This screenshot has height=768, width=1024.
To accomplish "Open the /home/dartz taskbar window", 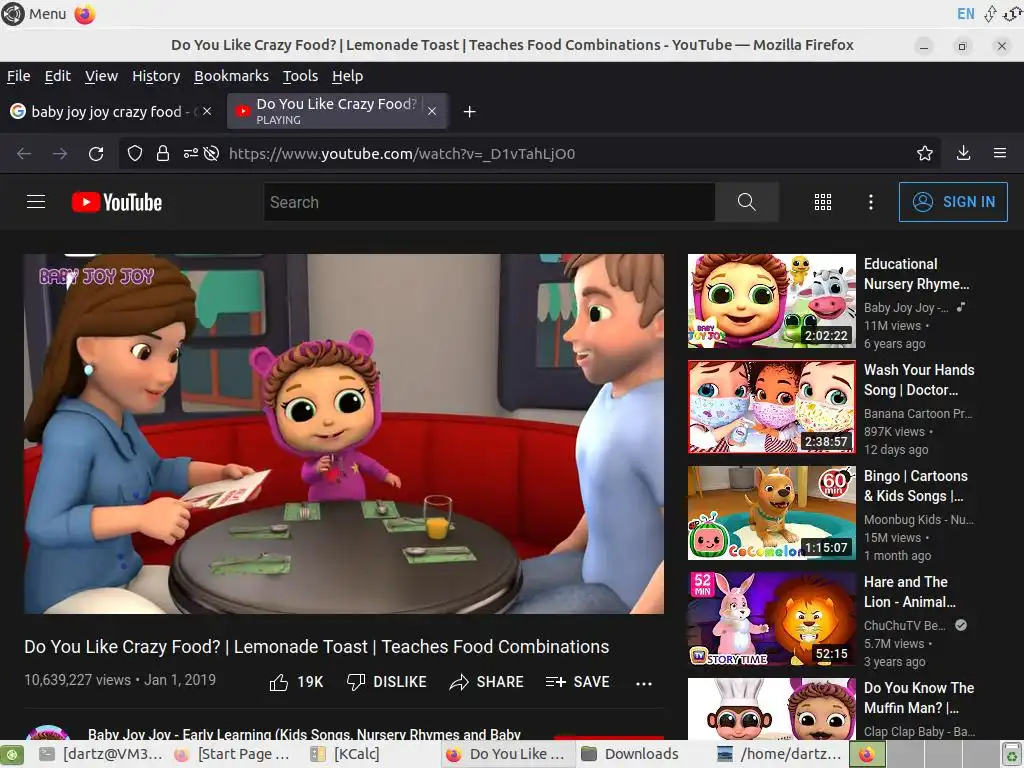I will [779, 754].
